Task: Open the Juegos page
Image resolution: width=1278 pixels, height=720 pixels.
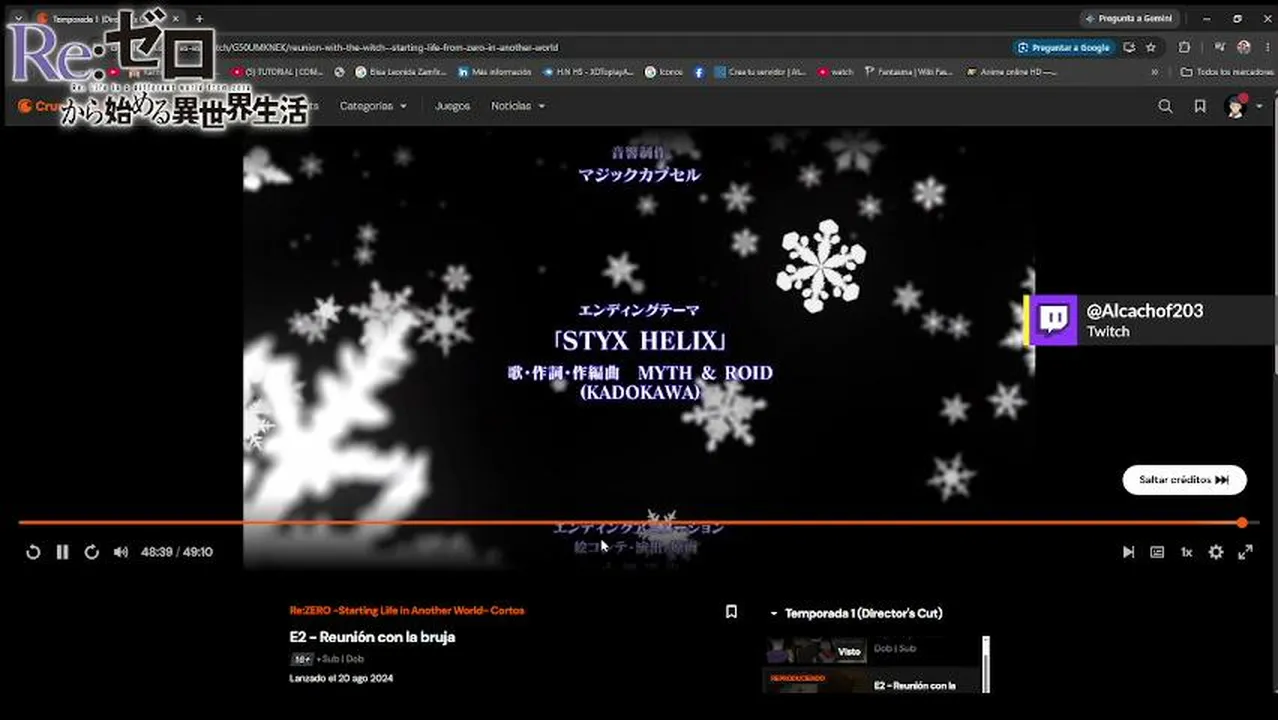Action: coord(452,106)
